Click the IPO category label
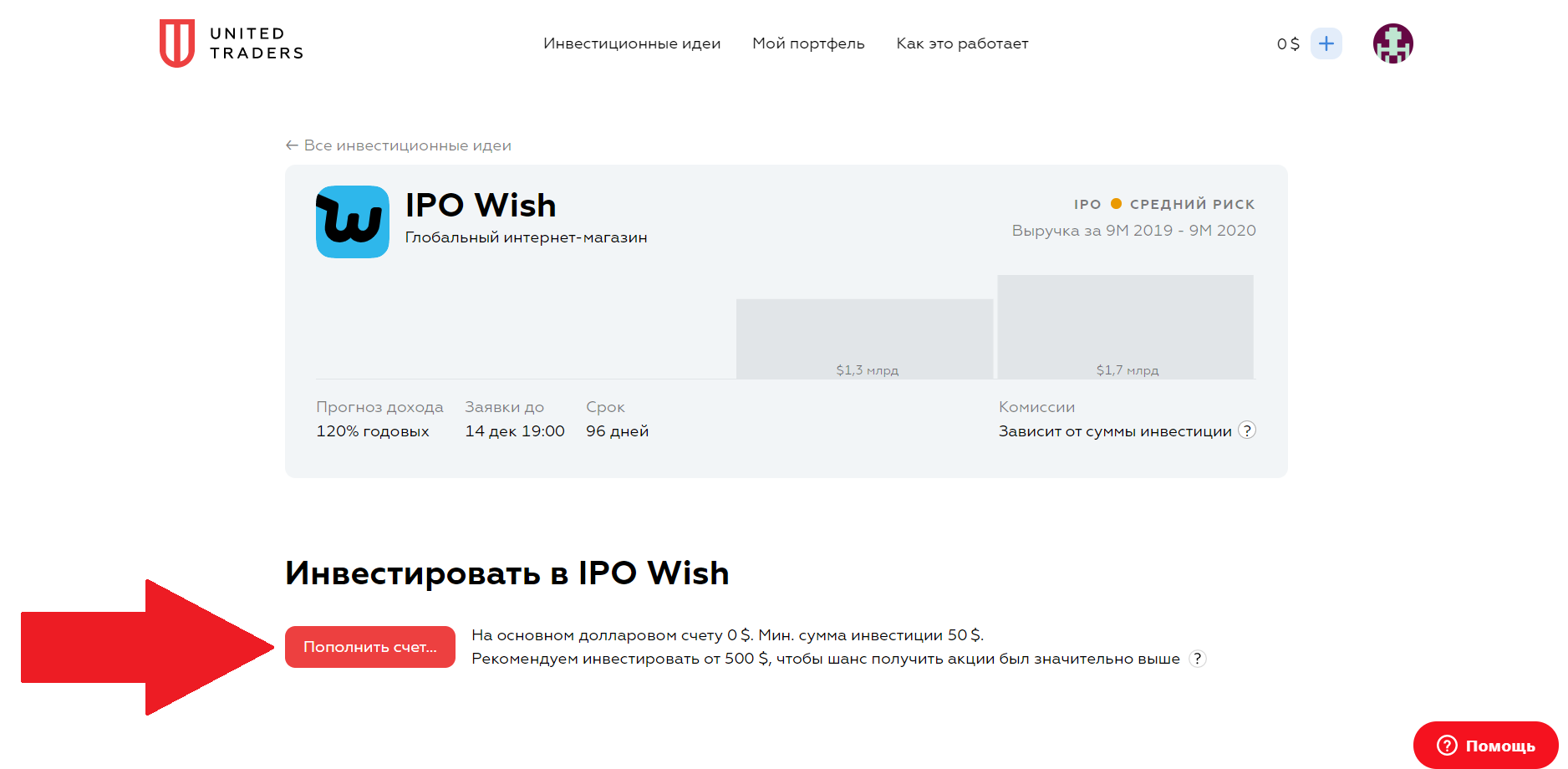Image resolution: width=1568 pixels, height=769 pixels. (x=1087, y=204)
